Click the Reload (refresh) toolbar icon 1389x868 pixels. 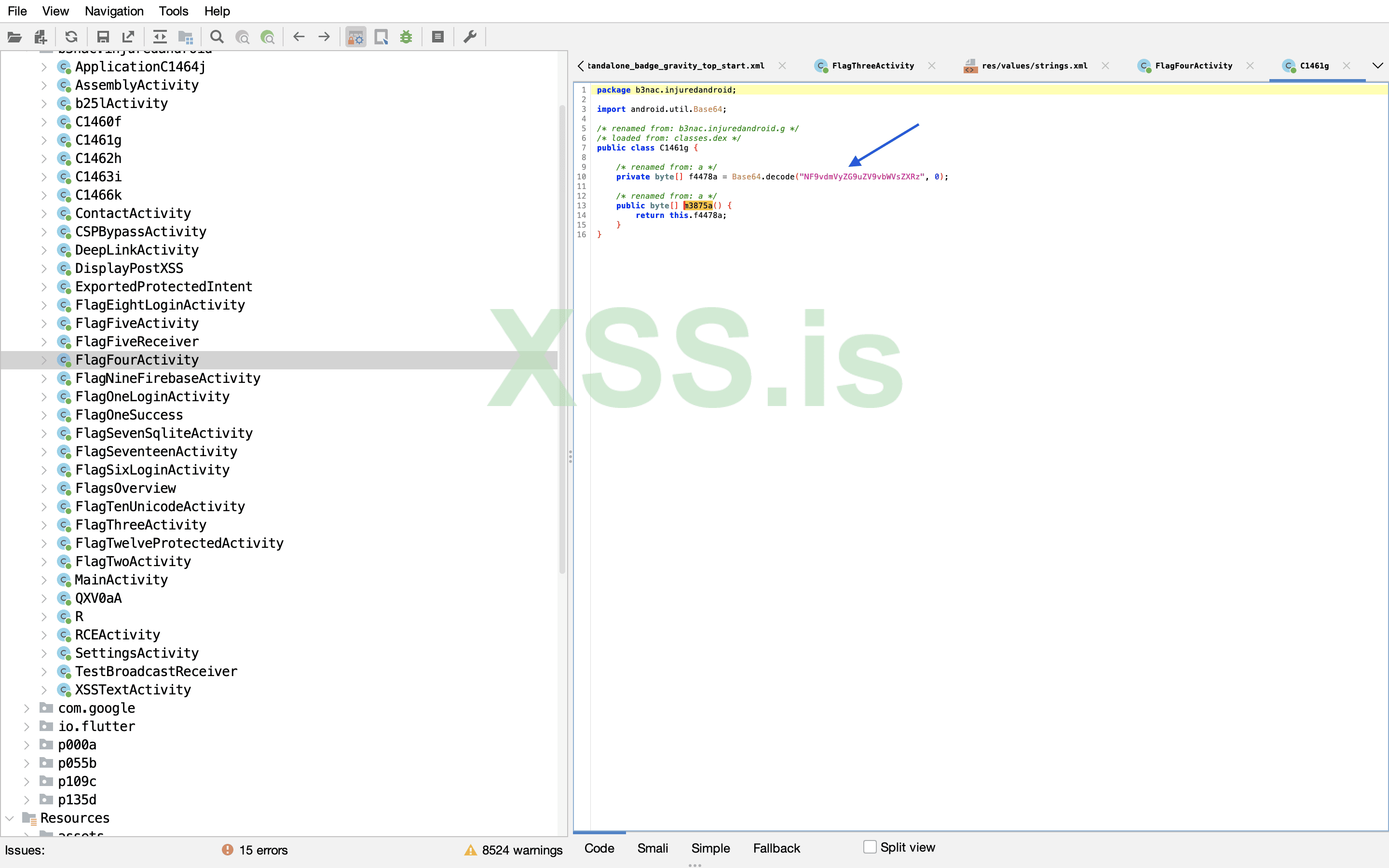(71, 37)
